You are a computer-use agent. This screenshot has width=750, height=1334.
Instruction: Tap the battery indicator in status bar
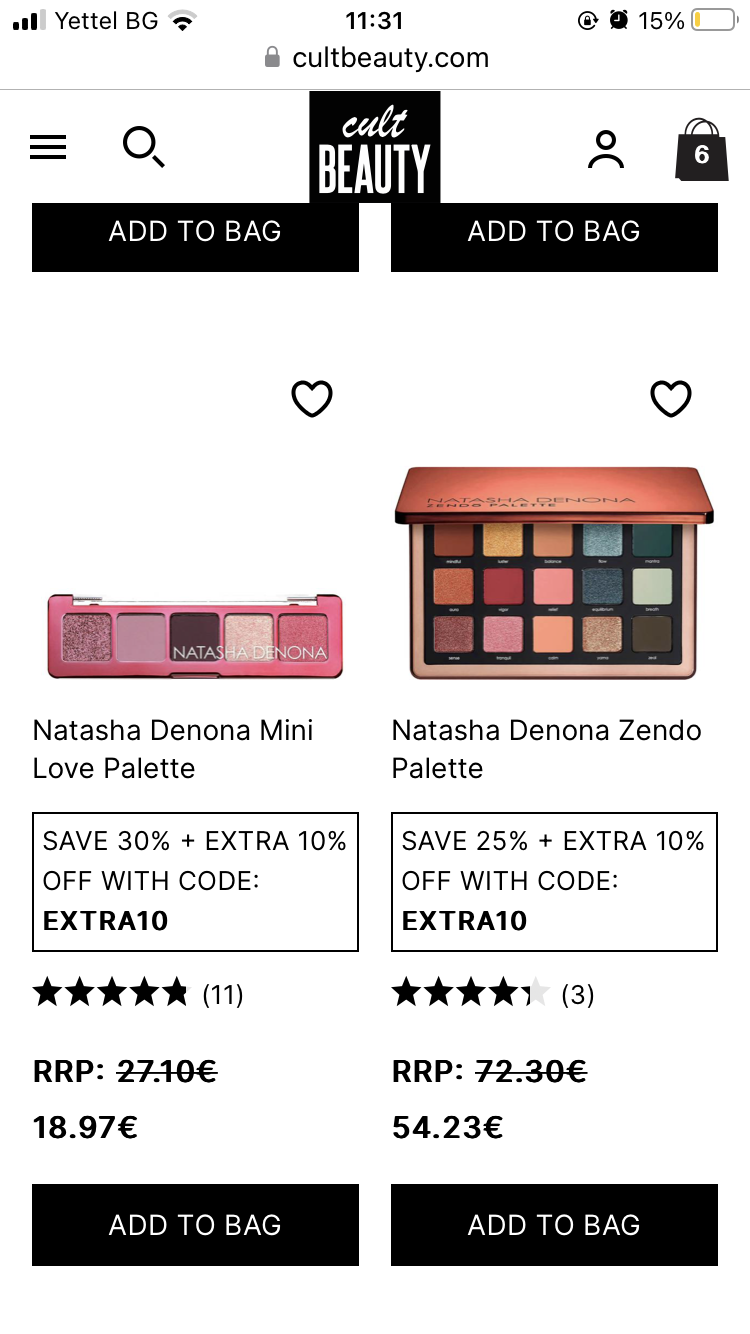point(712,20)
